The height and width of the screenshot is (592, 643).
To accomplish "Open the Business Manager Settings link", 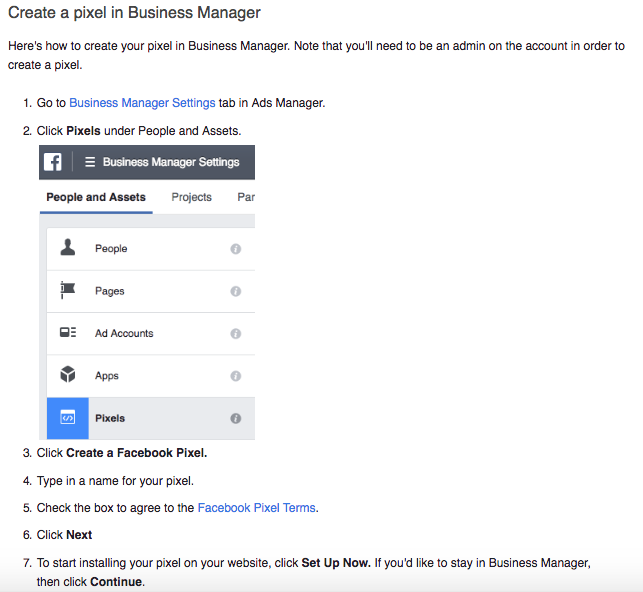I will [x=142, y=102].
